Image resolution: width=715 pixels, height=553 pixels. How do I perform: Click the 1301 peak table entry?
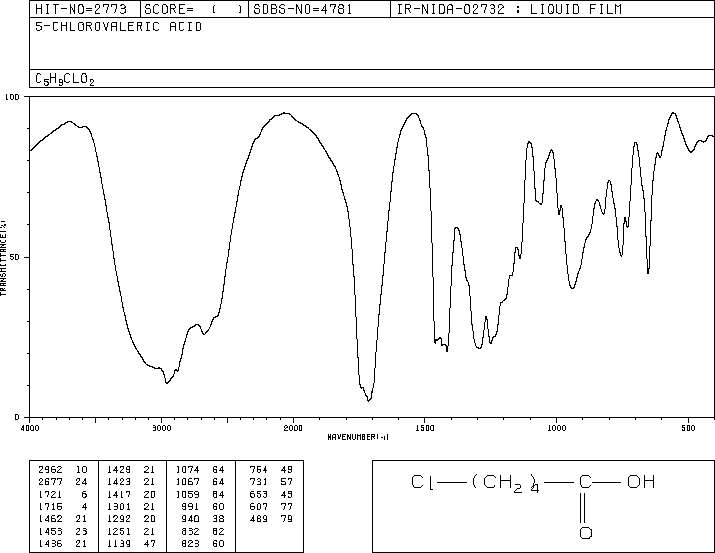pos(131,506)
